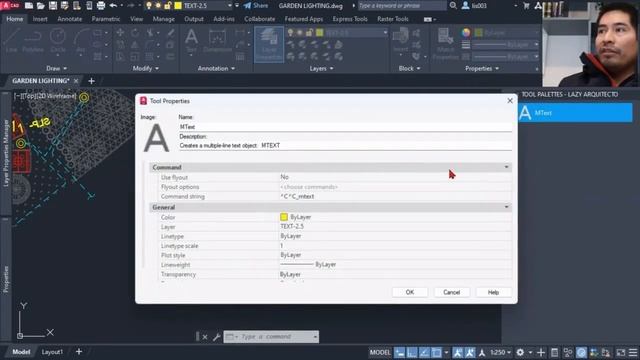Toggle layer freeze sun icon in quick access
This screenshot has height=360, width=640.
(x=158, y=5)
